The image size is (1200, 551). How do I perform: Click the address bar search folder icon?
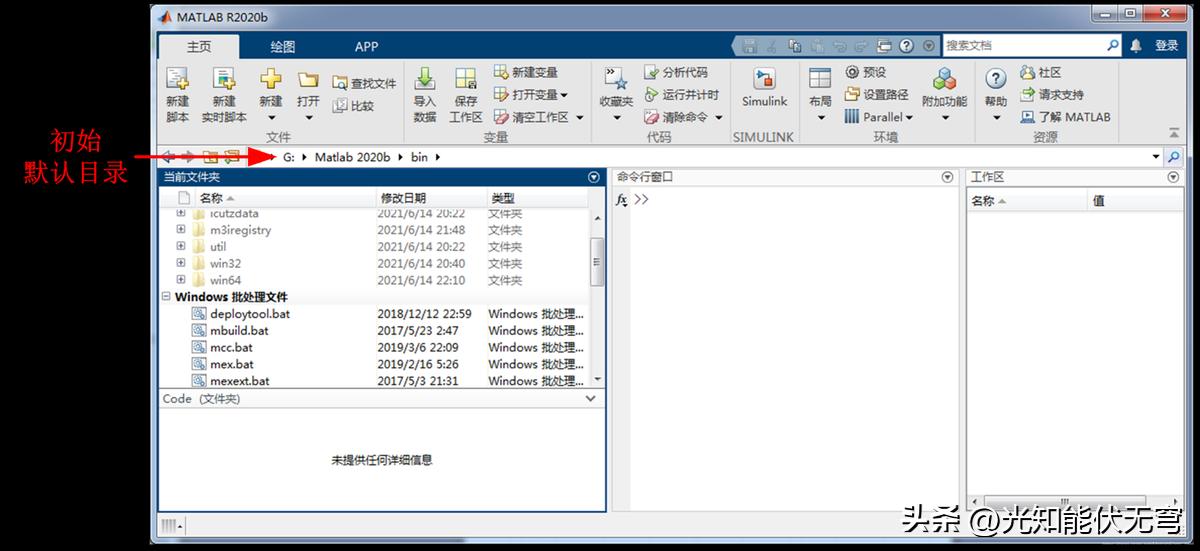click(1173, 157)
